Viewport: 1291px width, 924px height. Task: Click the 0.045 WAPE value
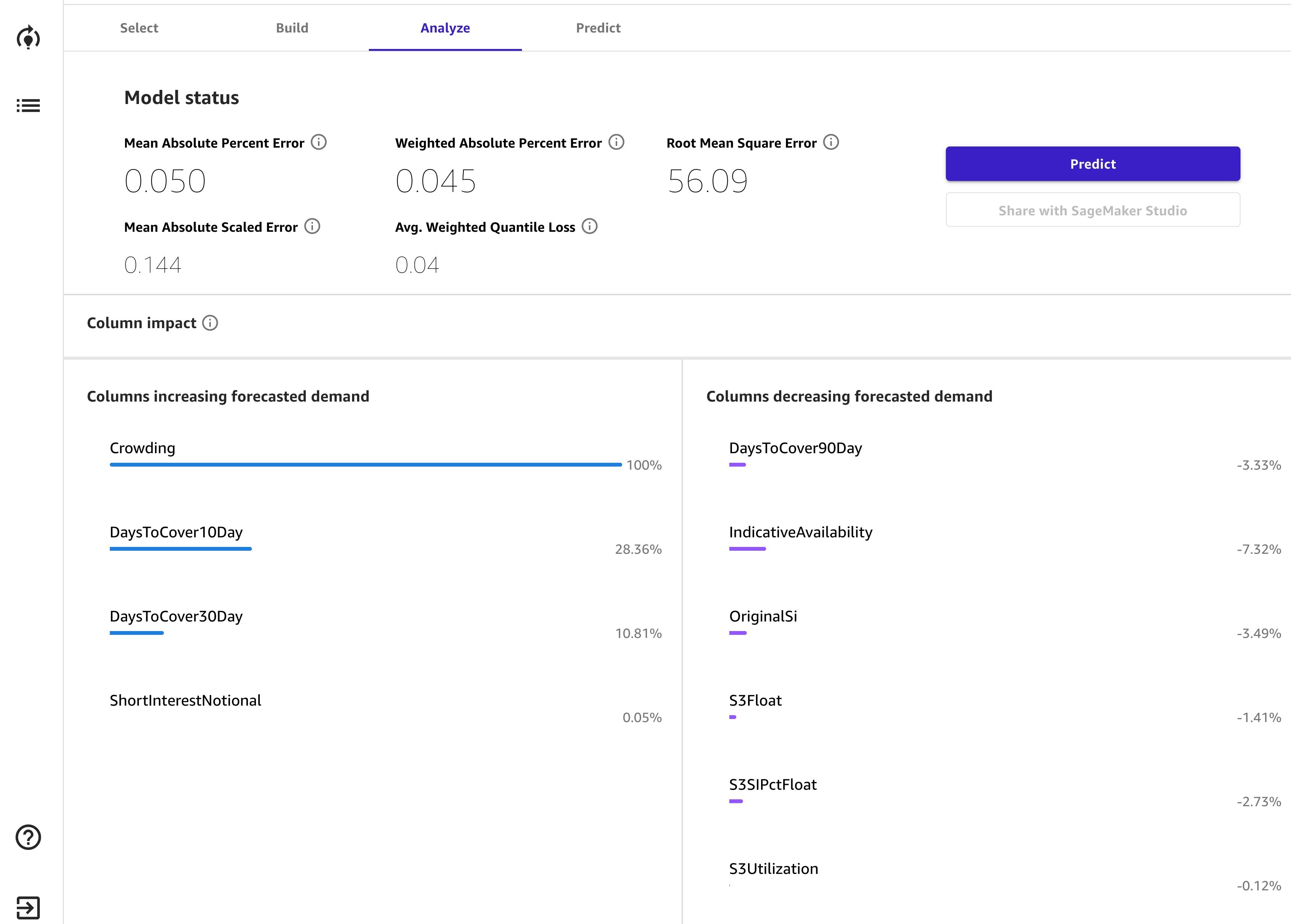tap(435, 182)
